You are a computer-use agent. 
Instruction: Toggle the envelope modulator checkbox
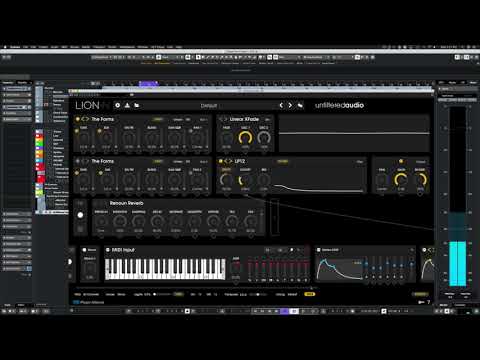319,250
